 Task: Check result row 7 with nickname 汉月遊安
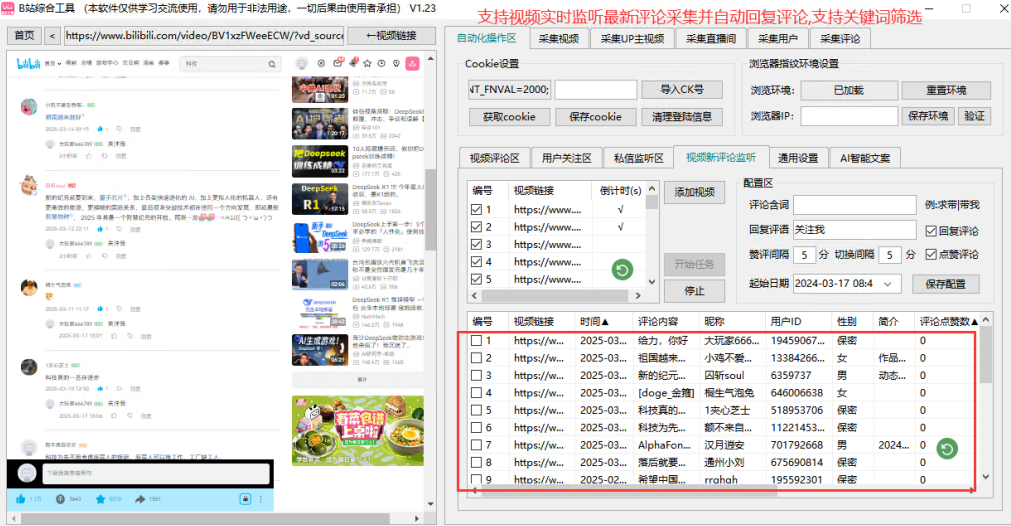point(476,445)
